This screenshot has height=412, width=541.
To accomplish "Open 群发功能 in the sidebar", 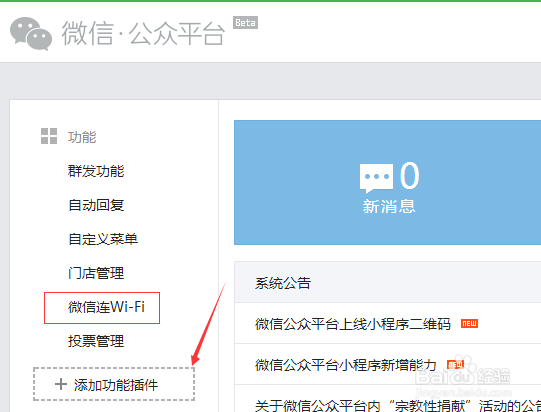I will (96, 171).
